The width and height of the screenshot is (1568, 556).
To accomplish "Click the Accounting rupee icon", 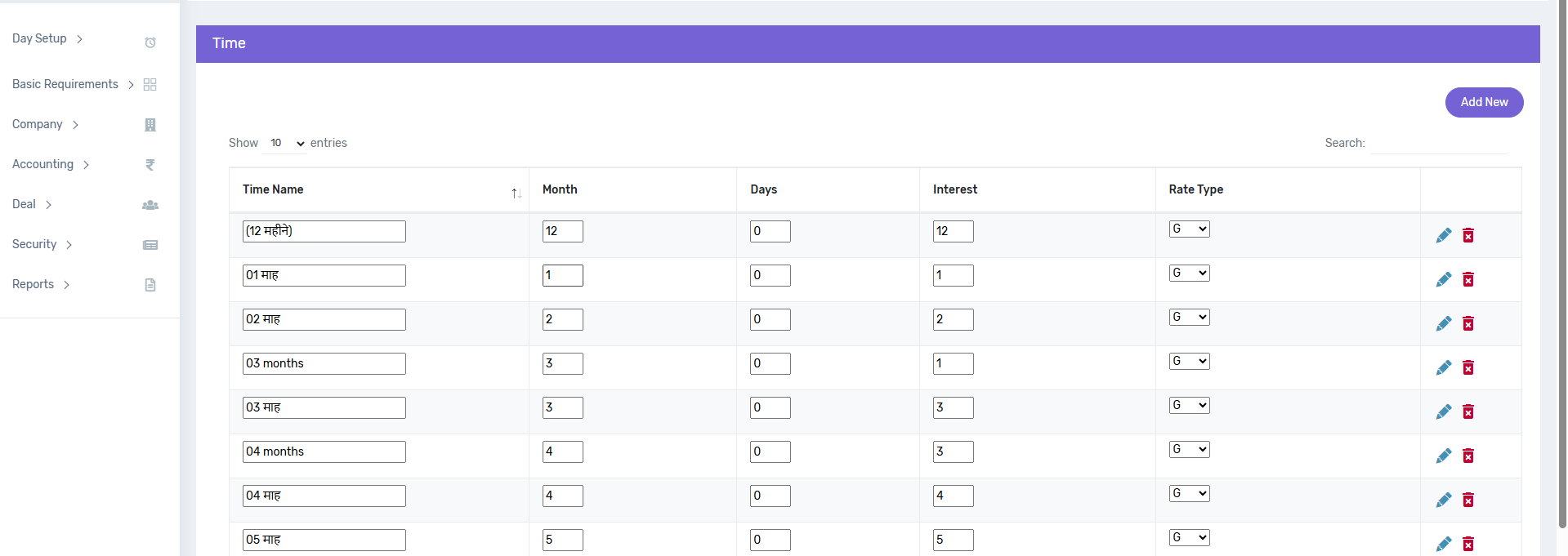I will pyautogui.click(x=150, y=165).
